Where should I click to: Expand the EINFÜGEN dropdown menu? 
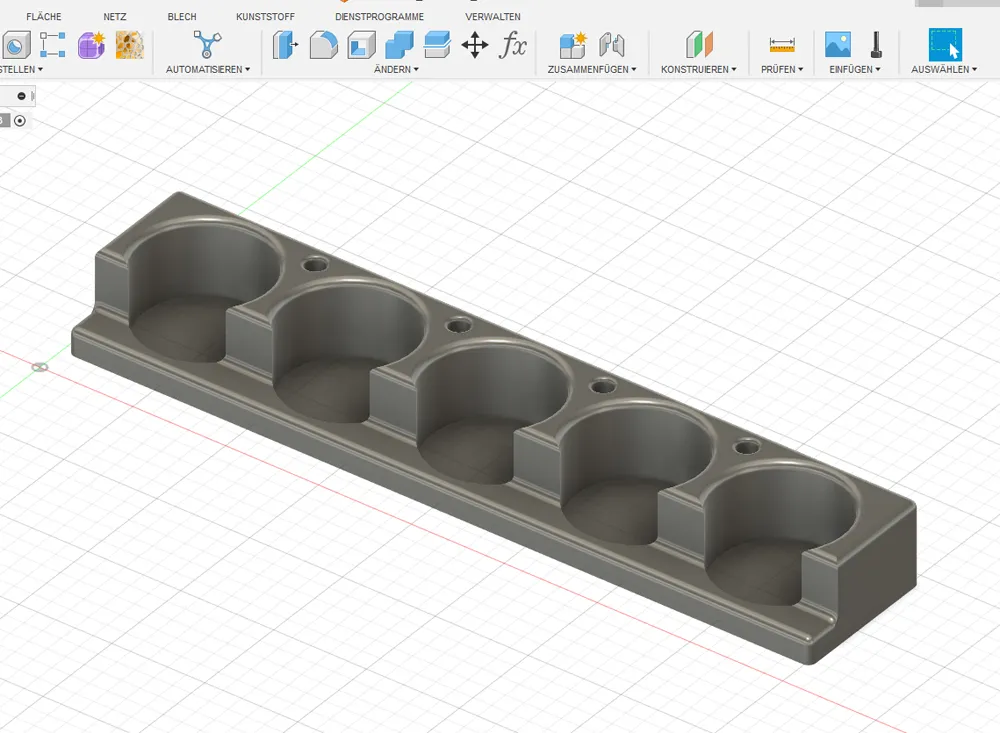point(855,70)
